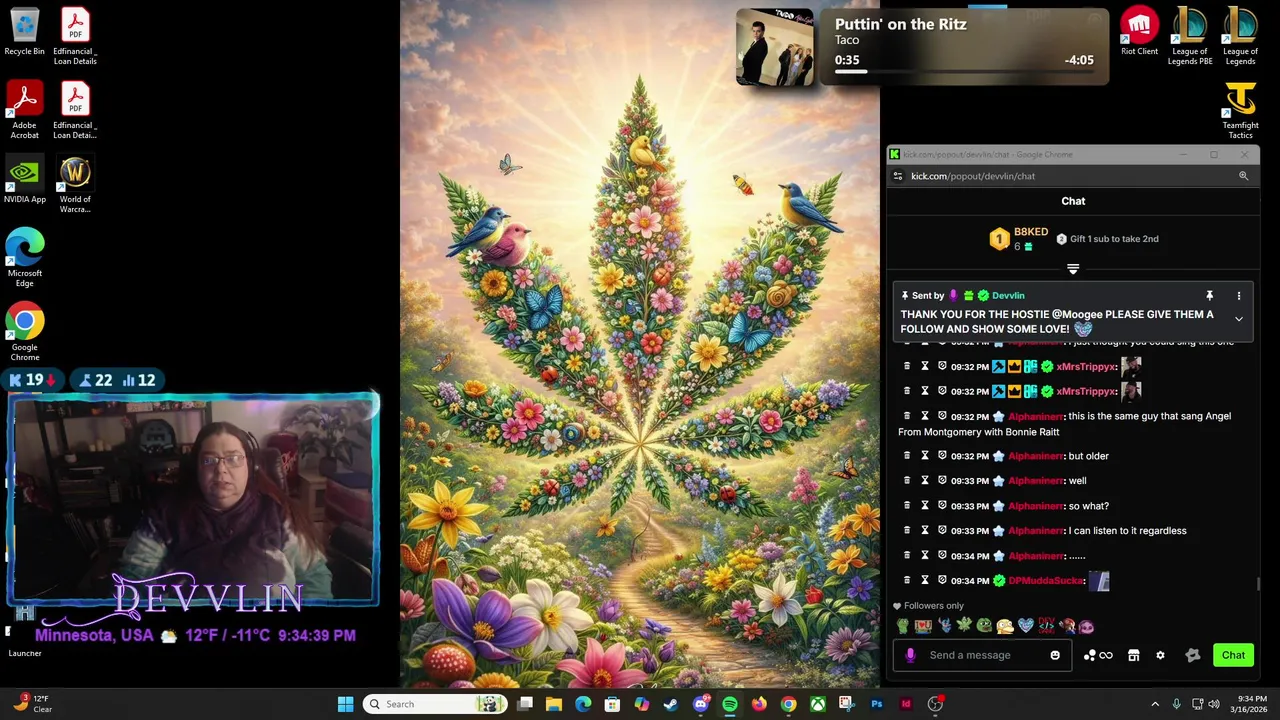The image size is (1280, 720).
Task: Open the top Edfinancial Loan Details PDF
Action: pos(75,36)
